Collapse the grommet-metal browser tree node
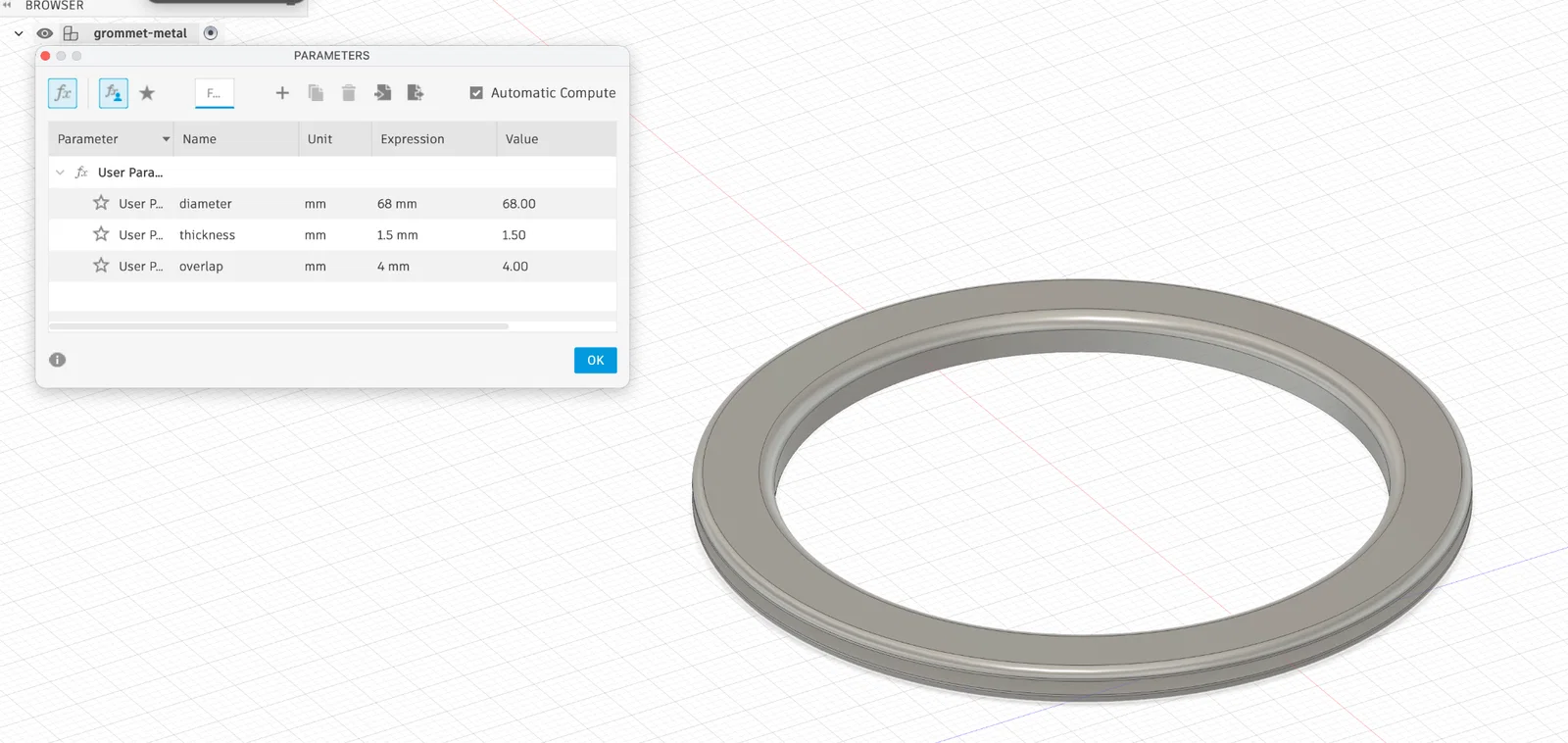Image resolution: width=1568 pixels, height=743 pixels. 19,33
